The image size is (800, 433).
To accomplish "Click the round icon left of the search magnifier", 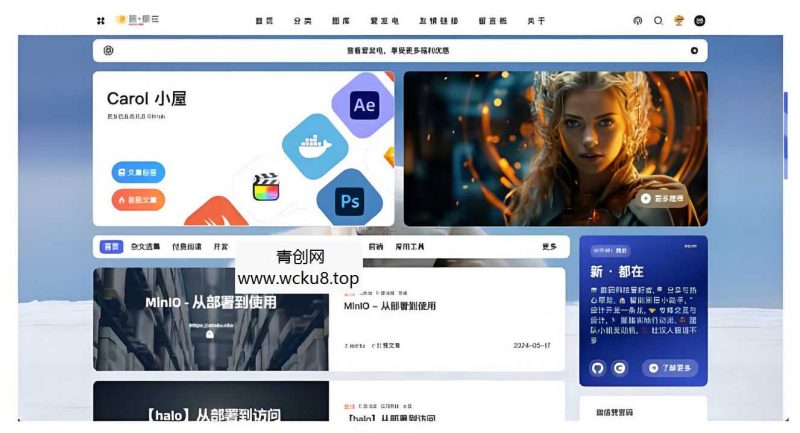I will click(637, 21).
